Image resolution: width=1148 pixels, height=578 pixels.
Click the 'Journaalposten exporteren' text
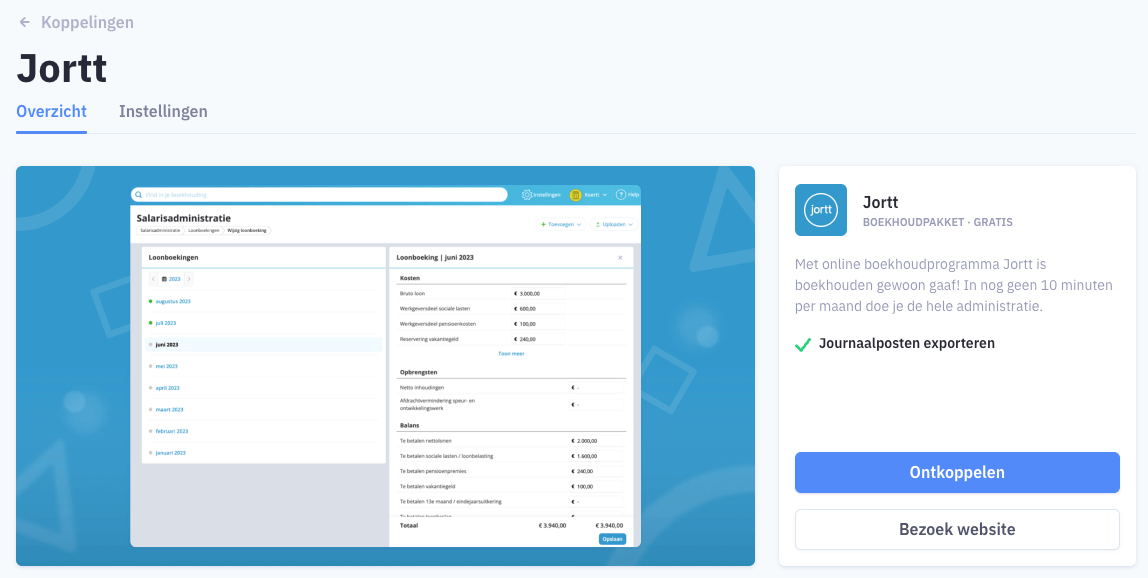tap(906, 344)
